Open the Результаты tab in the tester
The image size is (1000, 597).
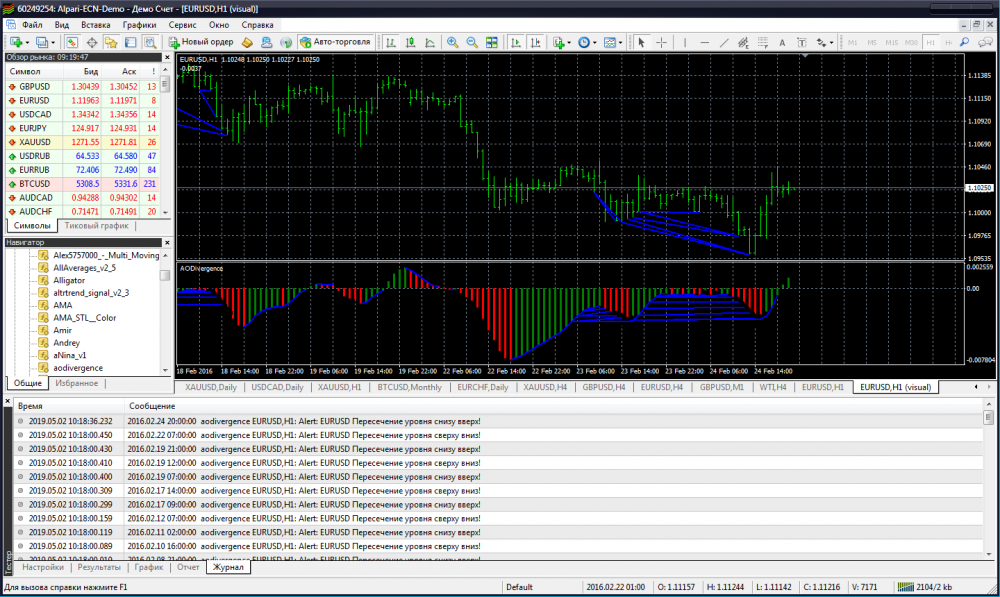point(99,567)
